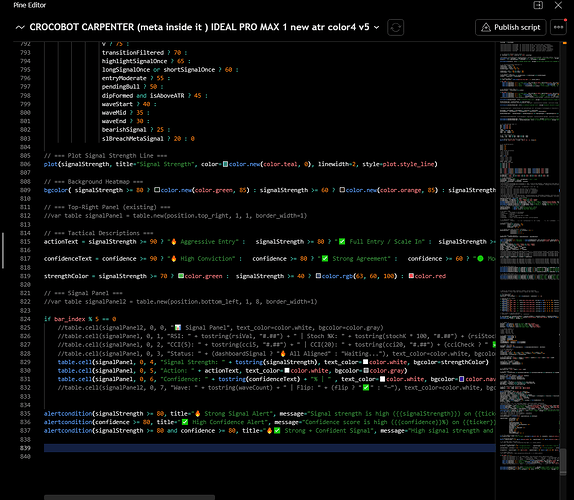Click the 'actionText' variable on line 815
This screenshot has width=574, height=500.
pos(61,242)
